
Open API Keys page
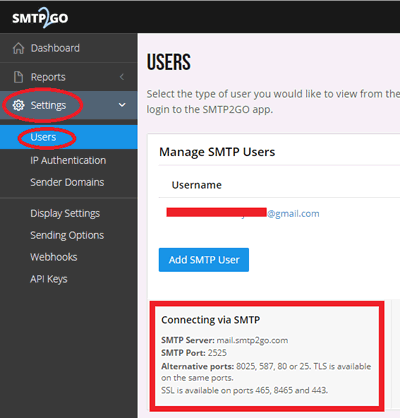(49, 279)
